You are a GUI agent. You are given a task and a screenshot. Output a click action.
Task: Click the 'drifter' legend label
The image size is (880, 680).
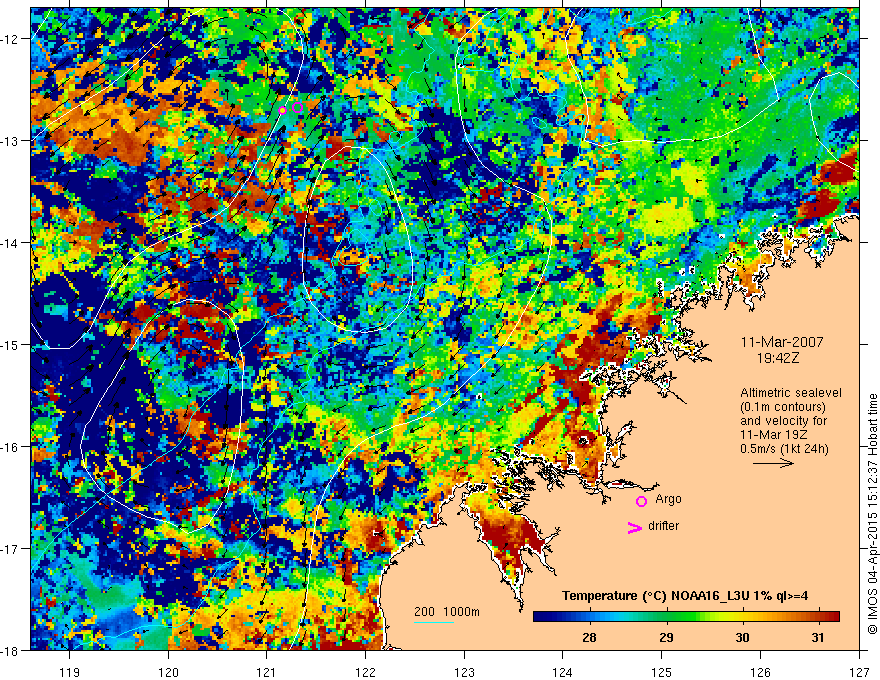point(663,526)
